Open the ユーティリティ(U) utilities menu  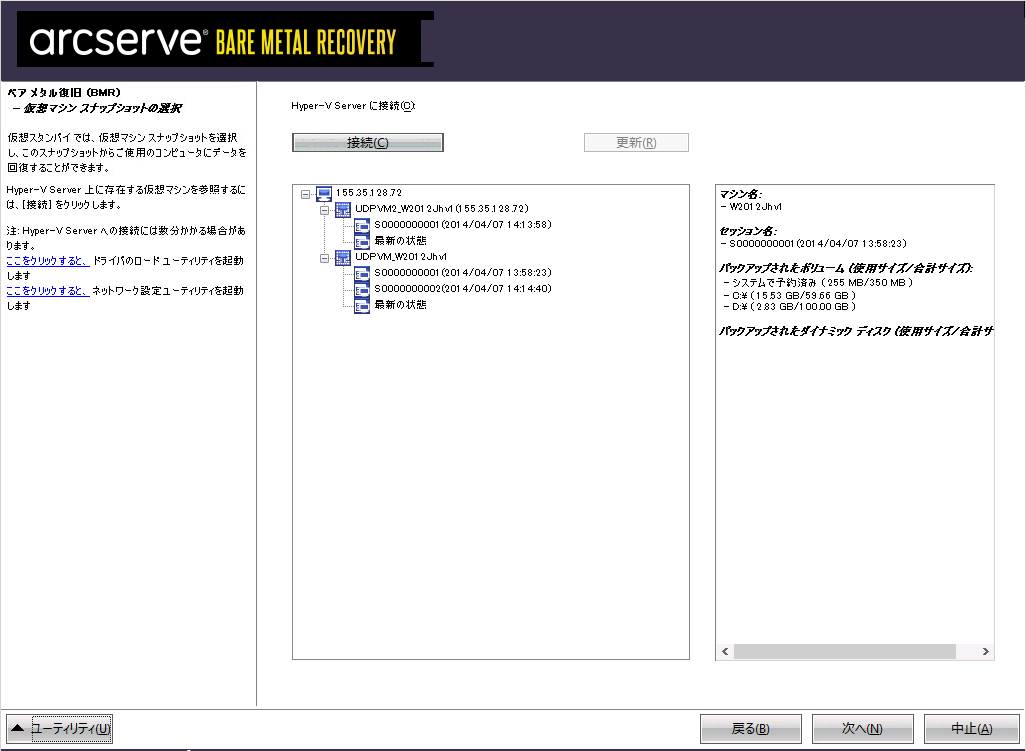click(60, 728)
